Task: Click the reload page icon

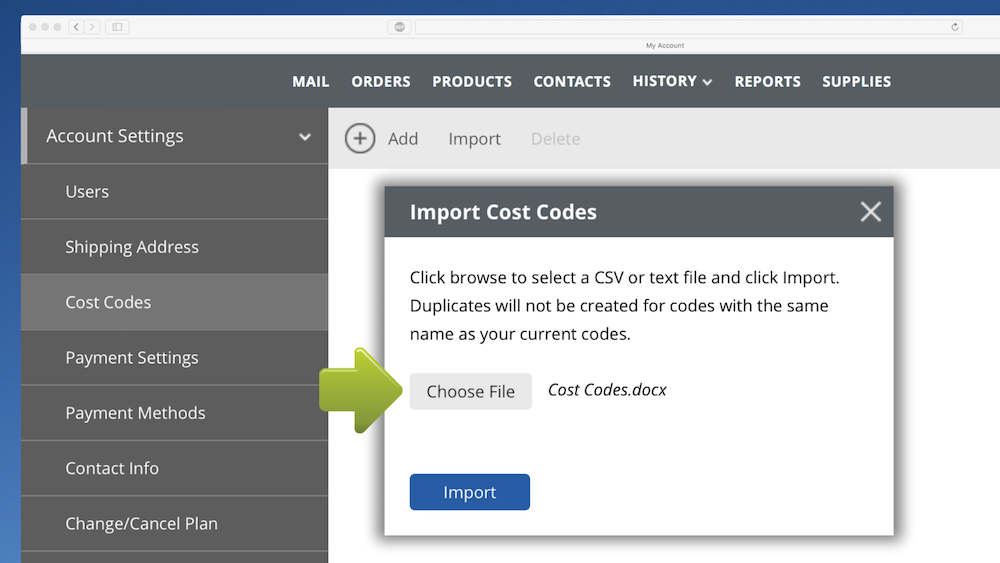Action: [955, 27]
